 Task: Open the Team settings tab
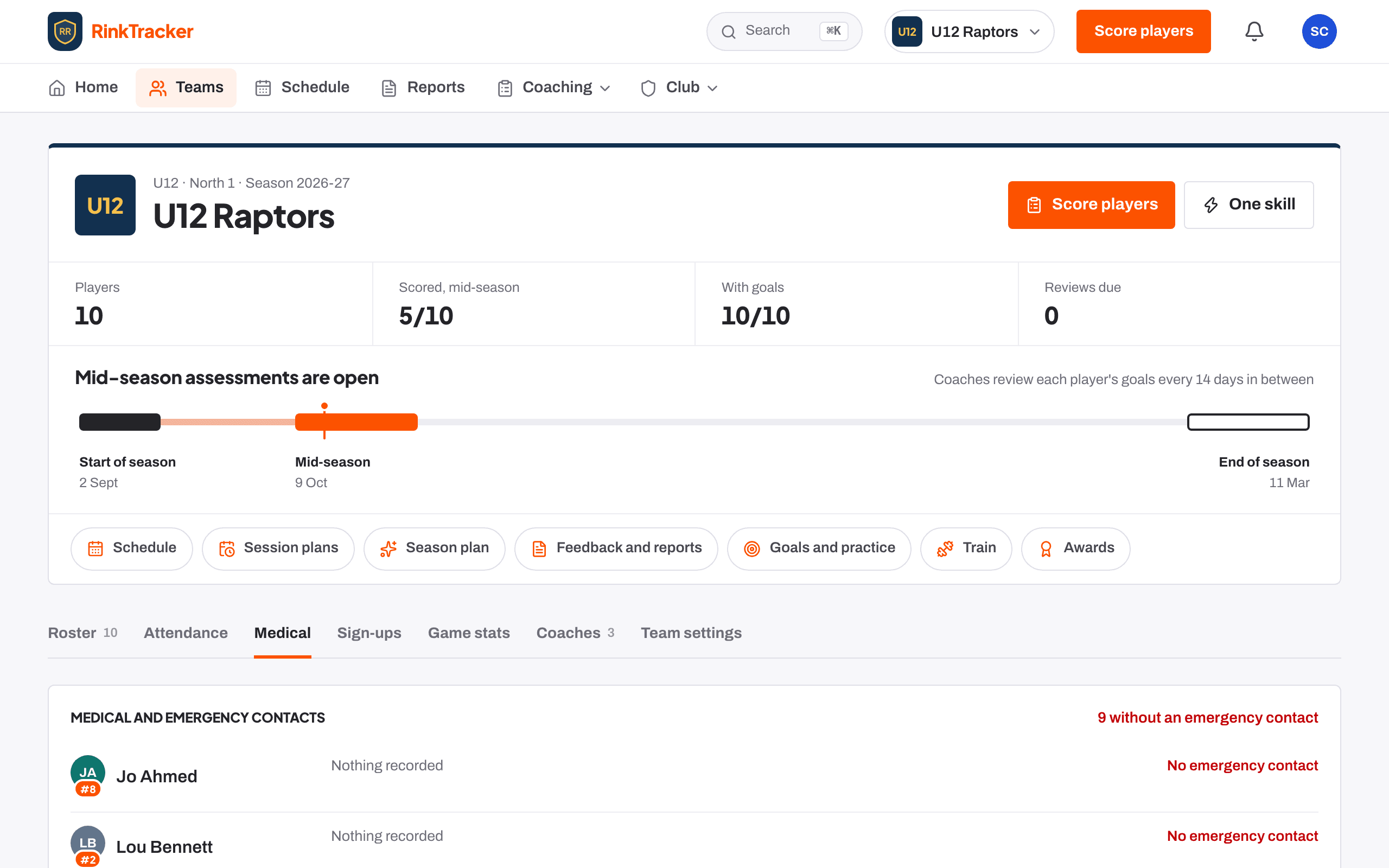point(691,633)
